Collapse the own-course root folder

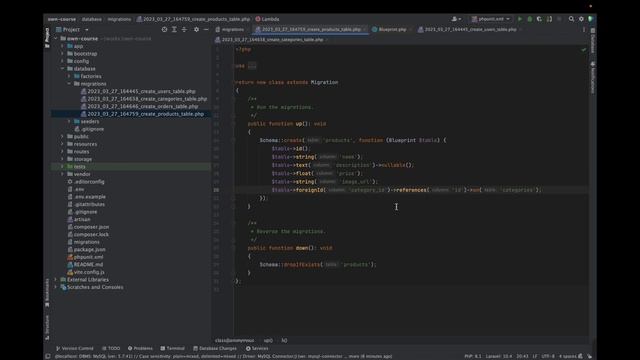[56, 38]
